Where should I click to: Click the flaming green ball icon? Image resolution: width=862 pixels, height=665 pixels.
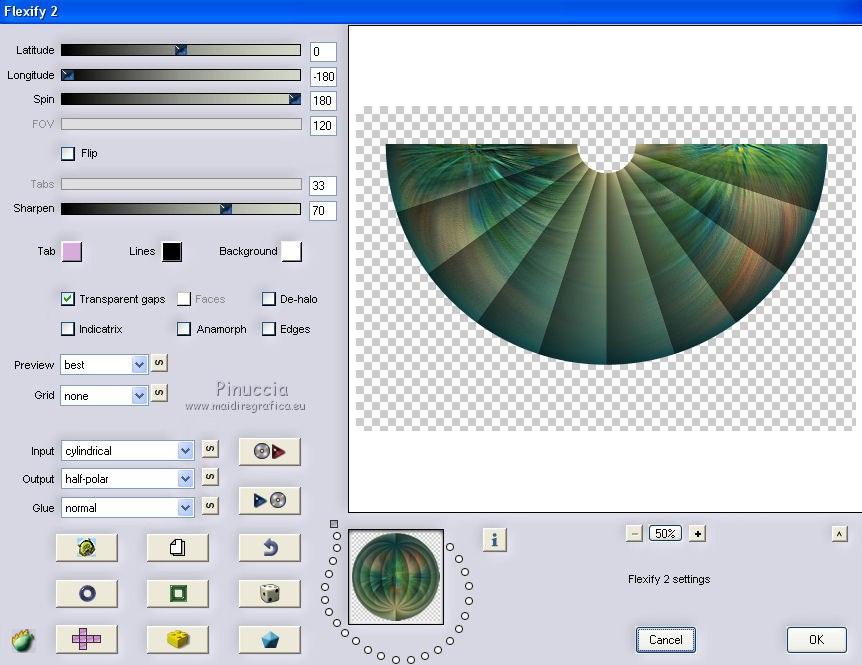(x=23, y=640)
